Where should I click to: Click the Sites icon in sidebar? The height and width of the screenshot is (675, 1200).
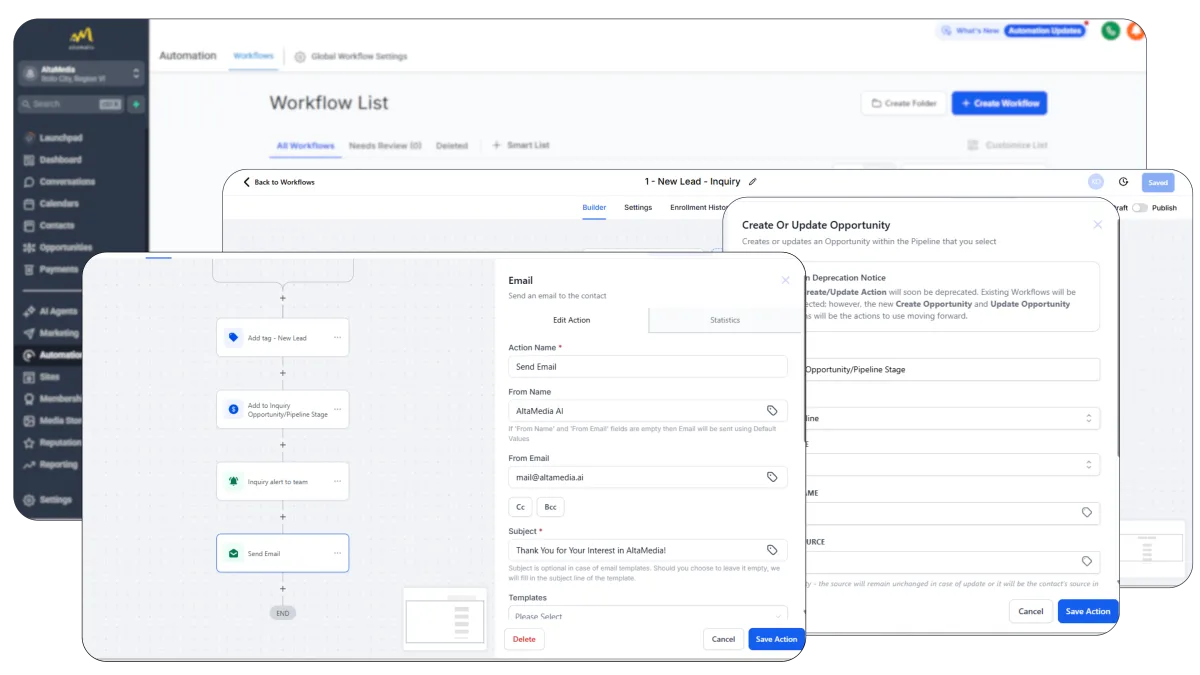[30, 377]
